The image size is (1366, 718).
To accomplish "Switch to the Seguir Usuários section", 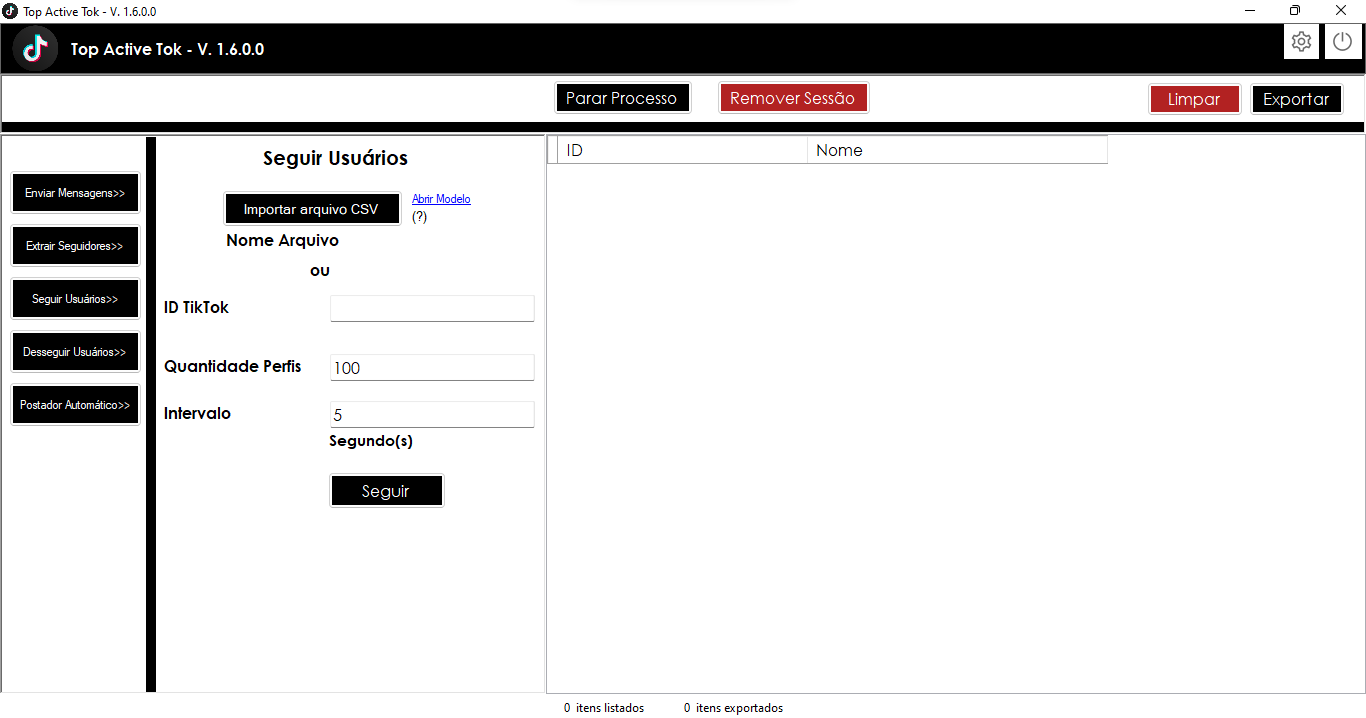I will point(75,298).
